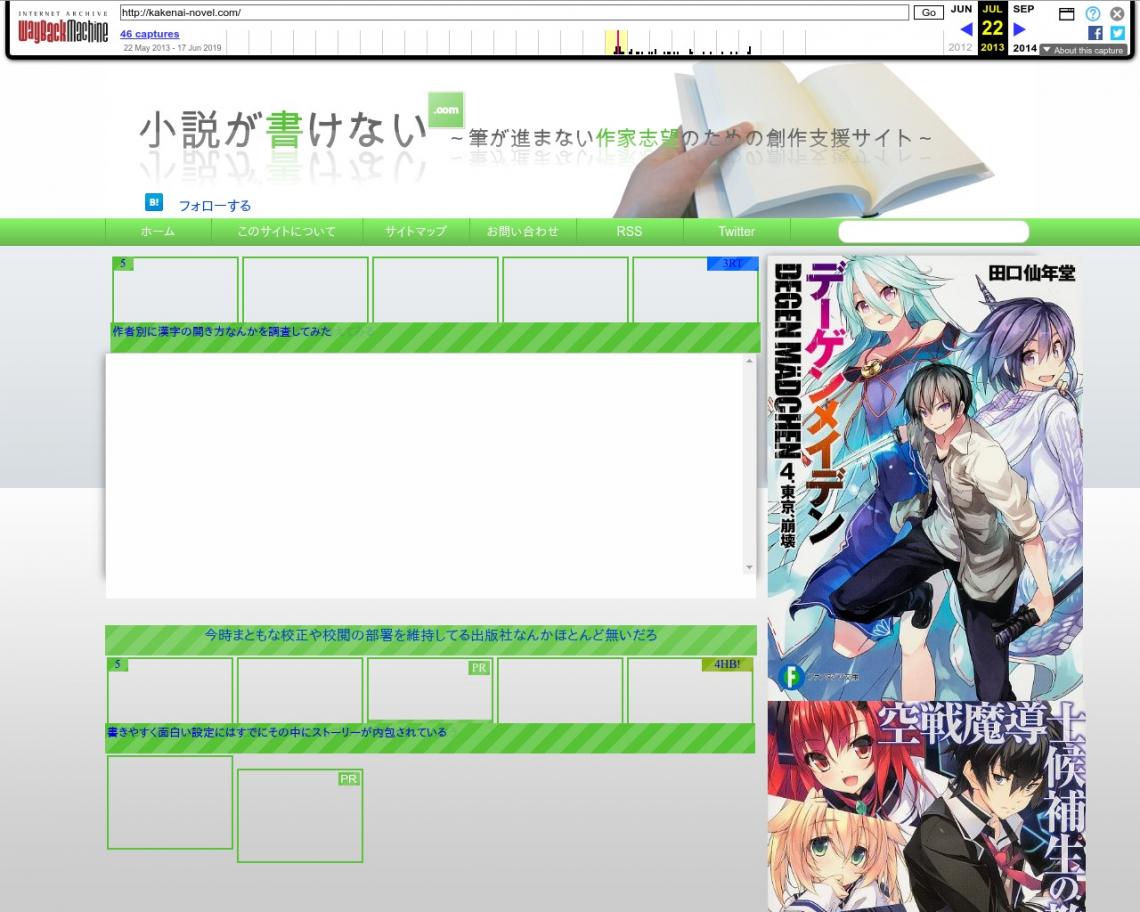Open the 書きやすく面白い設定 article link

pyautogui.click(x=277, y=732)
